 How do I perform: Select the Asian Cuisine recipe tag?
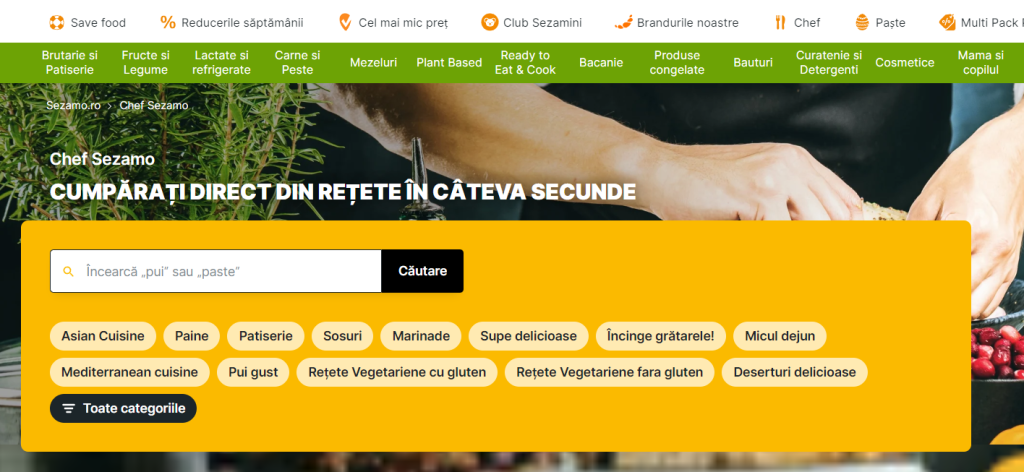click(x=103, y=336)
